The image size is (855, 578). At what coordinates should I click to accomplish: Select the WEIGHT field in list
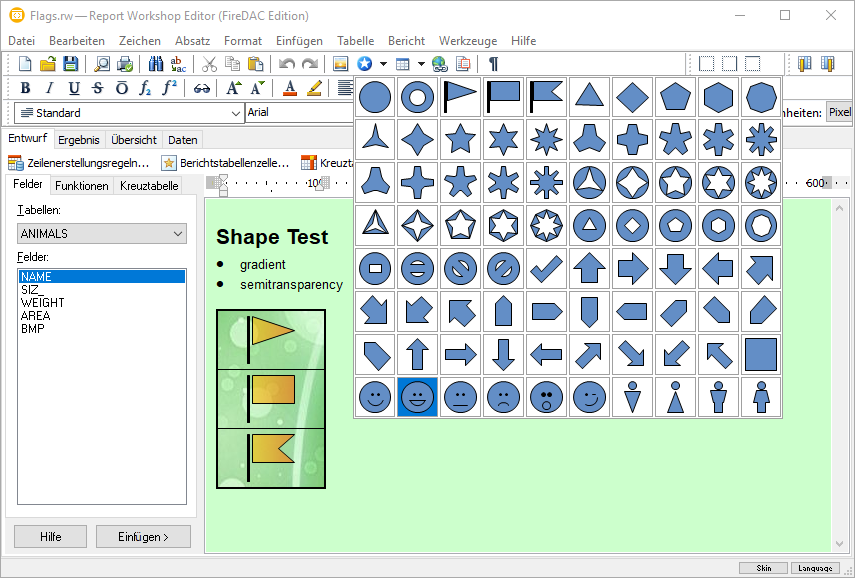[43, 303]
